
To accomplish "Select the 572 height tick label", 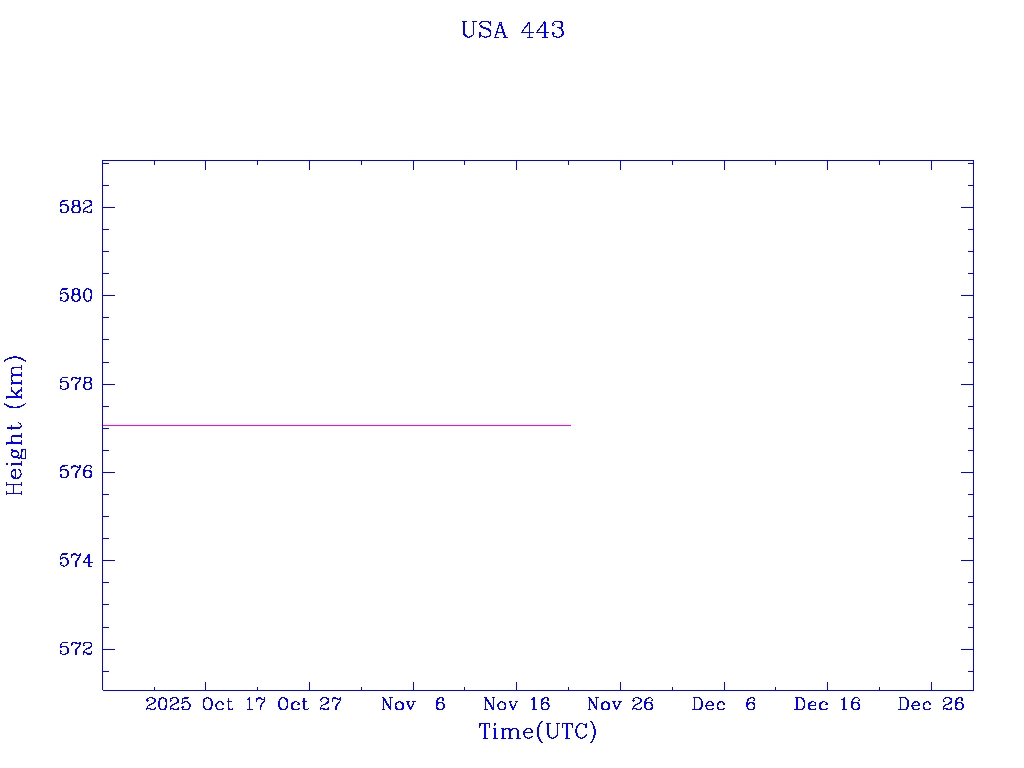I will pos(76,649).
